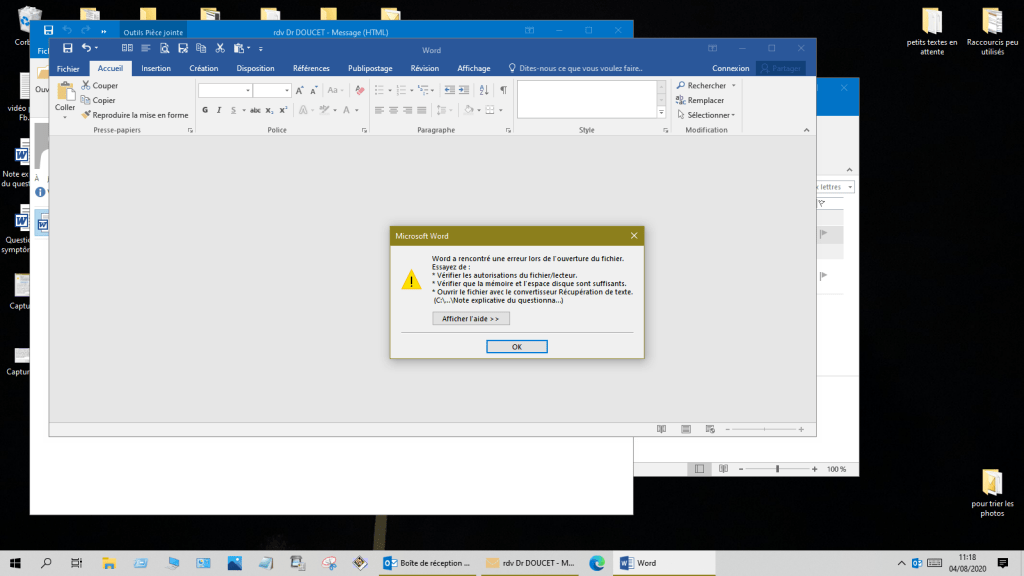Click the Print Preview magnifier icon in Word's toolbar
Viewport: 1024px width, 576px height.
[x=165, y=48]
